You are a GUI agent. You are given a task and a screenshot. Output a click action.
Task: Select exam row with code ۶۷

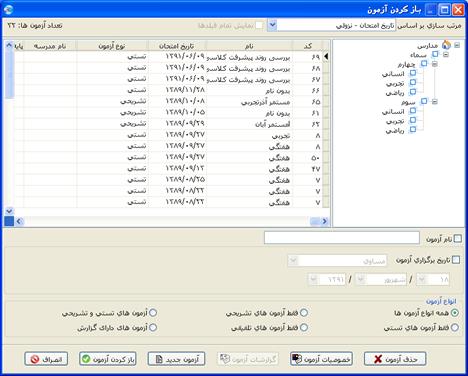click(x=169, y=79)
